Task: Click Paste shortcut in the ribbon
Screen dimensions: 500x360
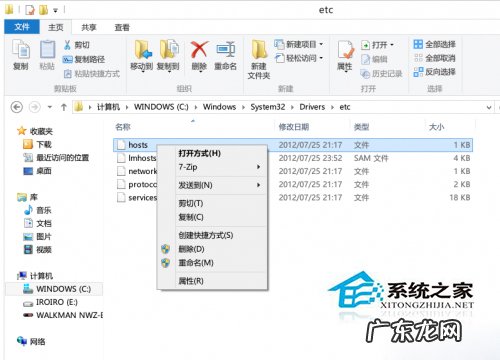Action: coord(92,74)
